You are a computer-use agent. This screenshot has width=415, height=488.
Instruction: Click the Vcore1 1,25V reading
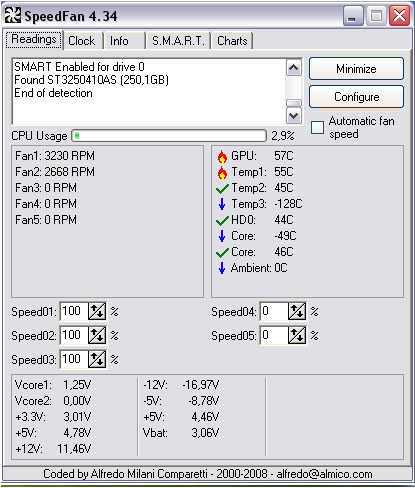(x=53, y=385)
